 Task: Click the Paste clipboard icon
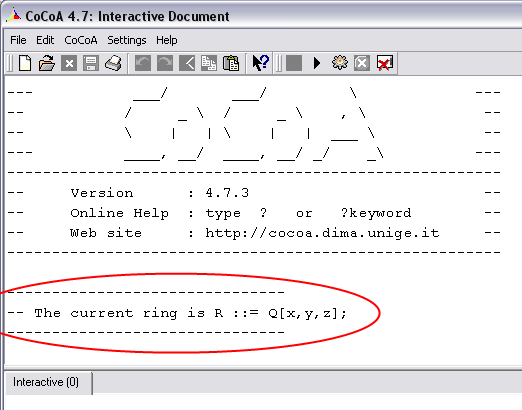point(231,63)
